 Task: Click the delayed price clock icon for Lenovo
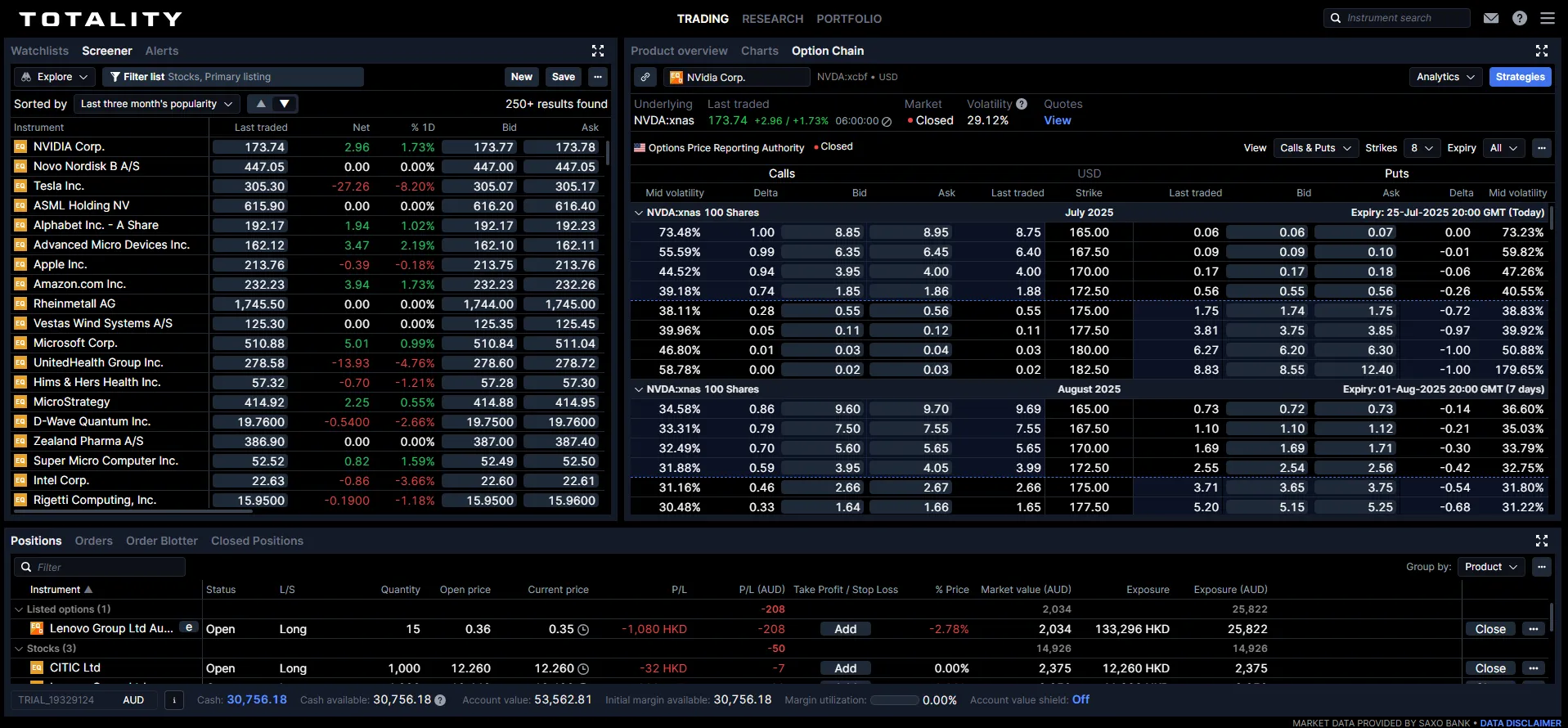[583, 630]
